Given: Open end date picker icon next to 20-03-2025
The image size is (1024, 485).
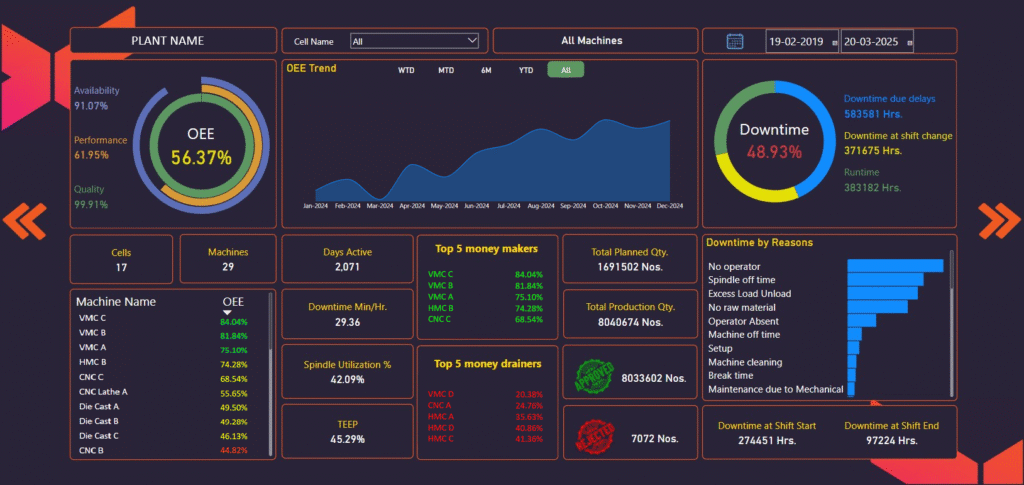Looking at the screenshot, I should click(909, 42).
